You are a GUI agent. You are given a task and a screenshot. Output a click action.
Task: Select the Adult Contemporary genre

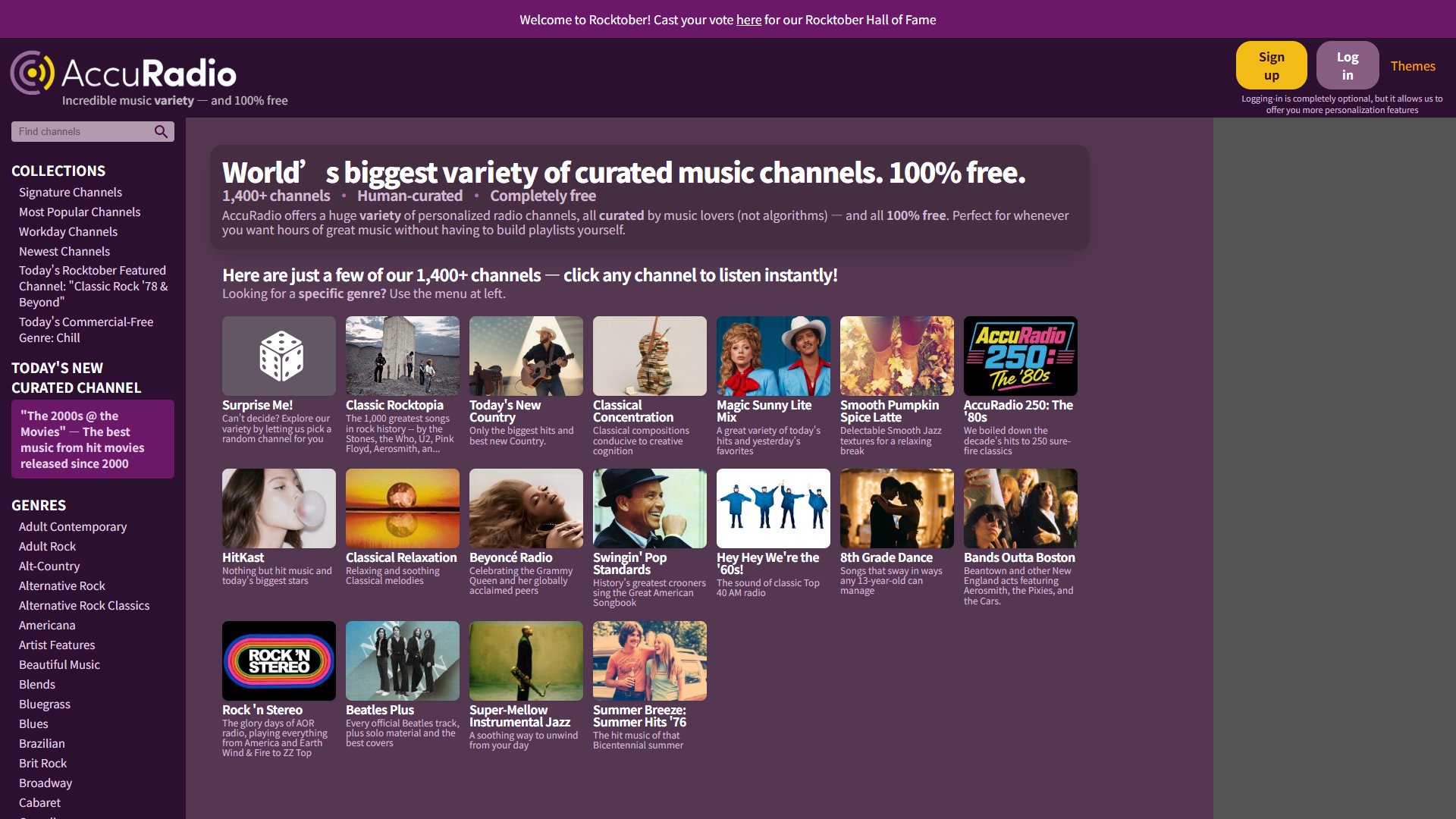(x=73, y=527)
